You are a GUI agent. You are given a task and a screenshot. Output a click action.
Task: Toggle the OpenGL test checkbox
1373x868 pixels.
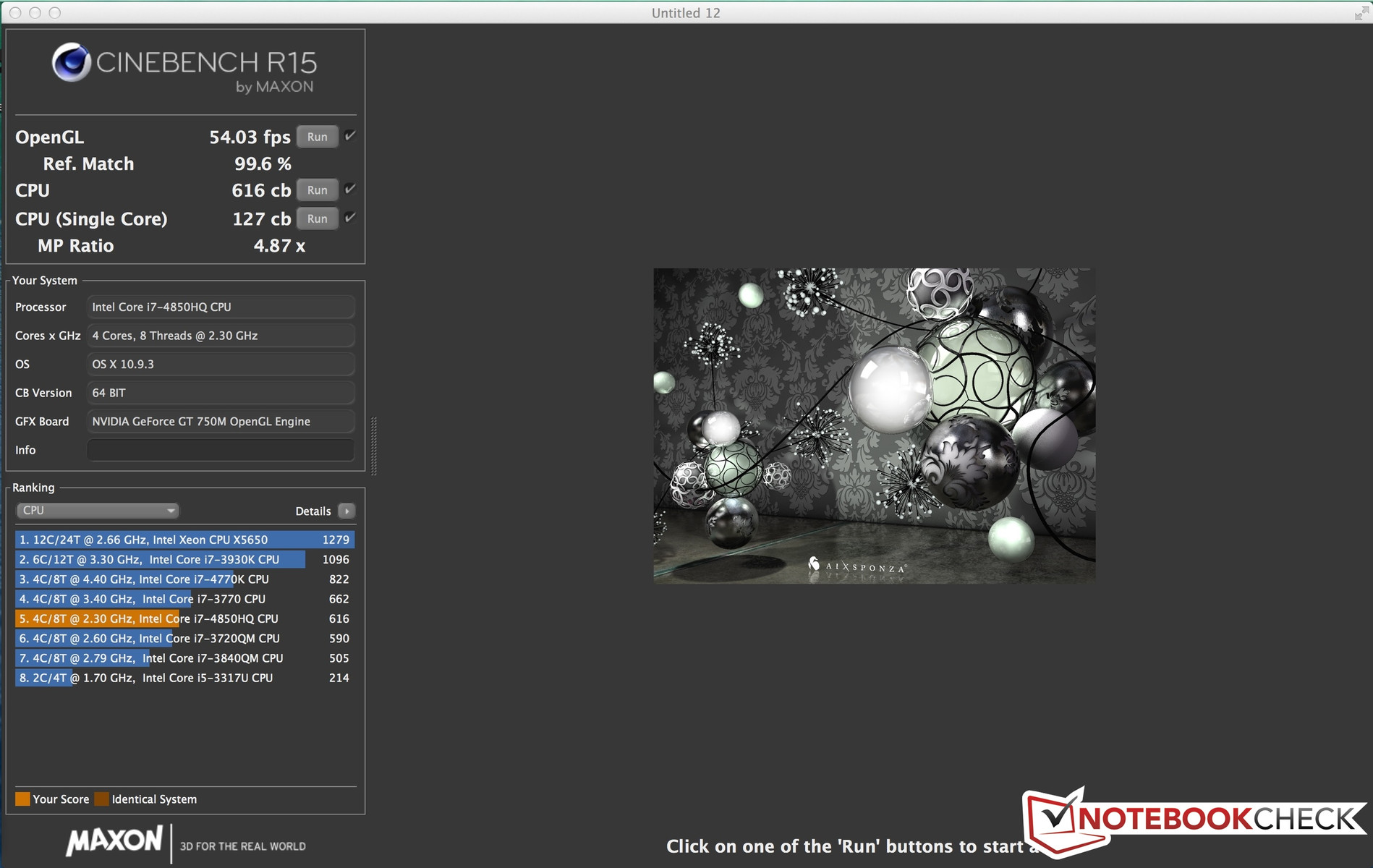point(350,136)
